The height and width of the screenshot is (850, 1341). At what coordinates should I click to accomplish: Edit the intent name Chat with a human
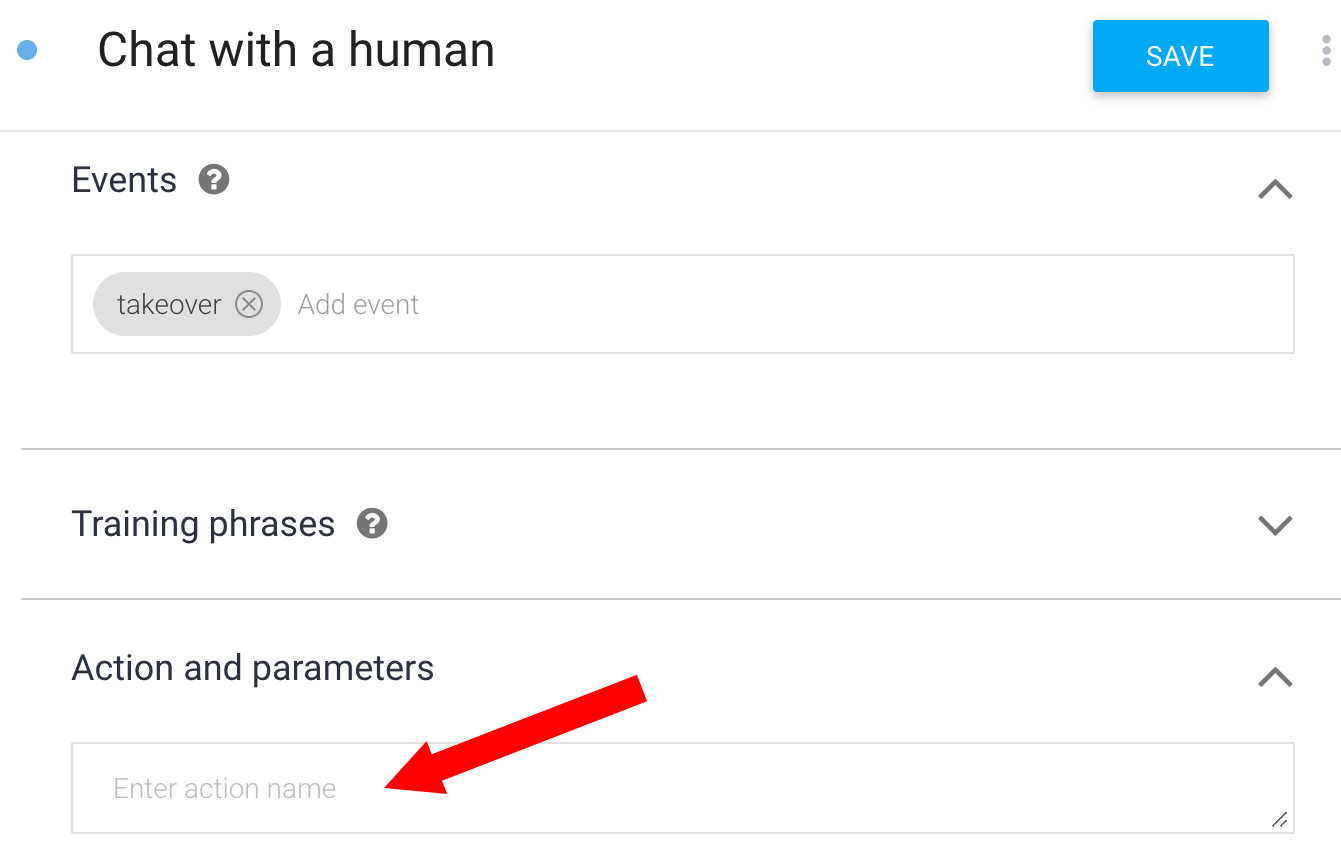tap(296, 50)
